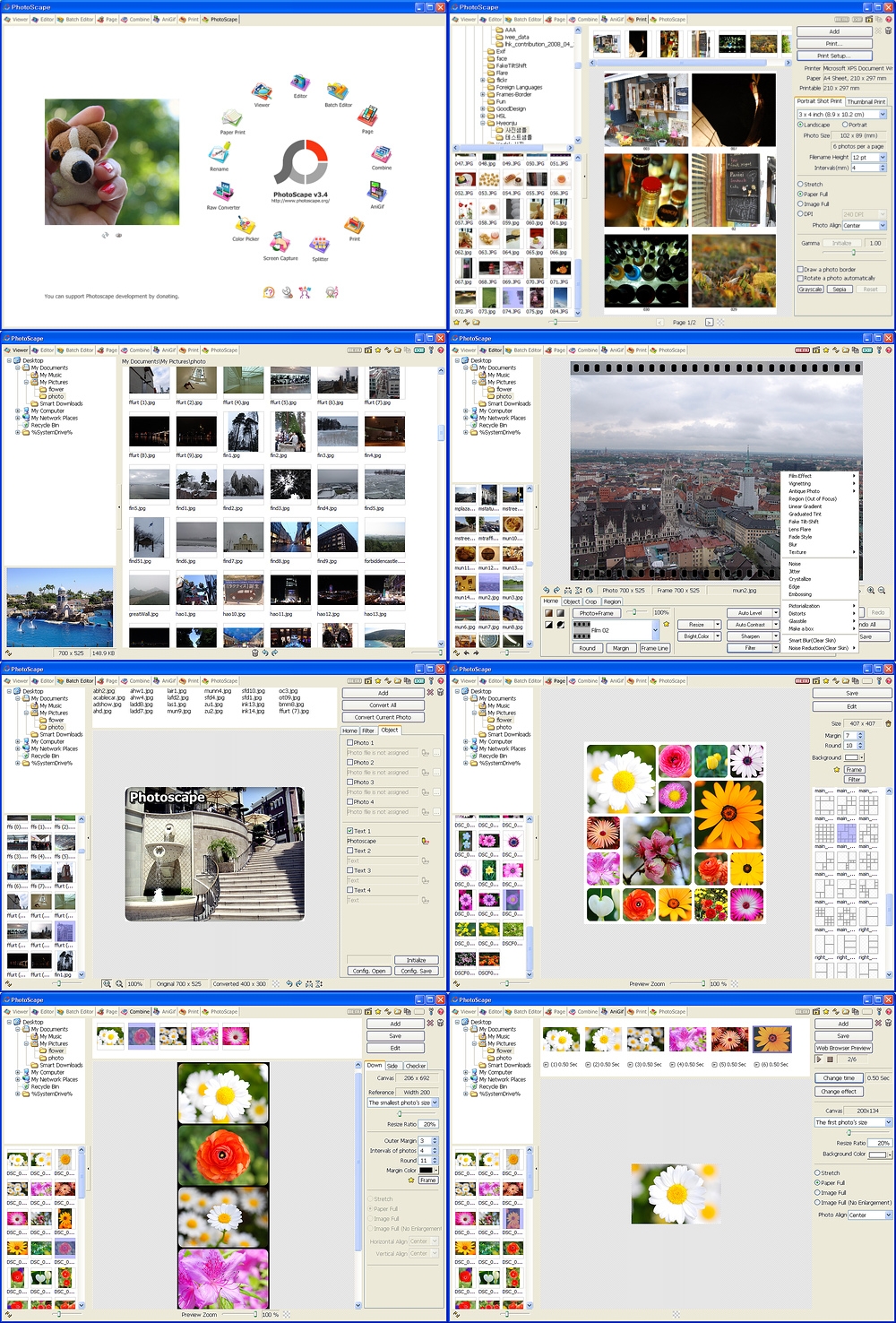Screen dimensions: 896x1323
Task: Check the Photo 1 checkbox in Batch Editor
Action: click(x=349, y=742)
